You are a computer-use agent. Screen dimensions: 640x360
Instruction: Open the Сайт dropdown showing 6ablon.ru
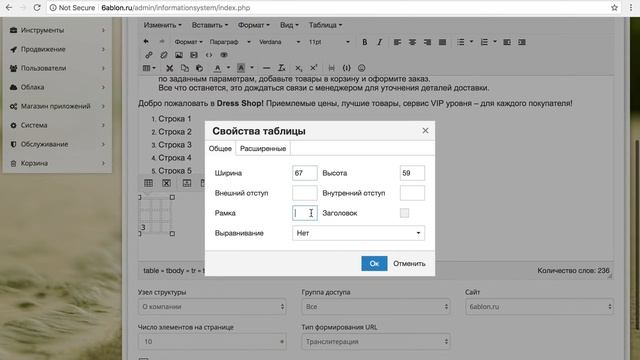(x=539, y=307)
